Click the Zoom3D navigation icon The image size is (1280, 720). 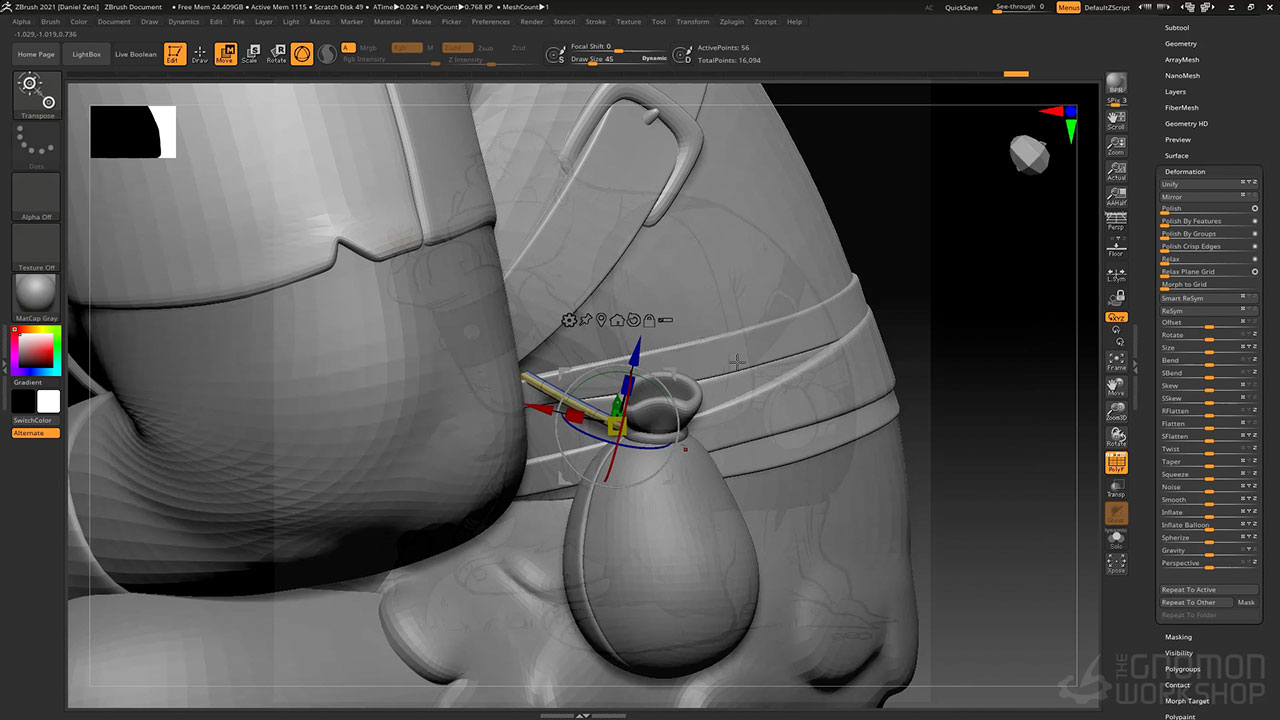coord(1116,411)
